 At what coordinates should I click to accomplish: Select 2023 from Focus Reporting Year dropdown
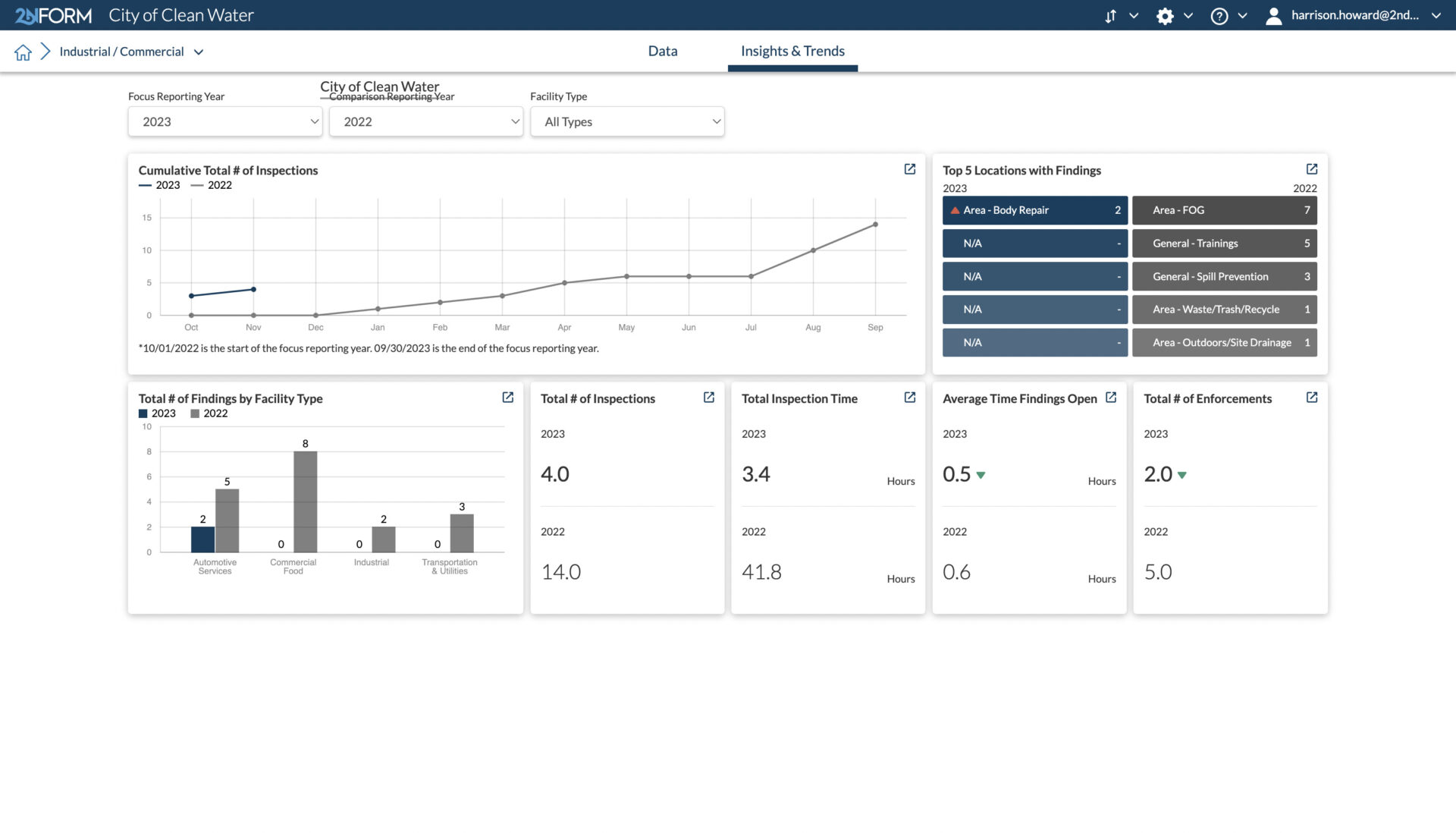pyautogui.click(x=224, y=121)
